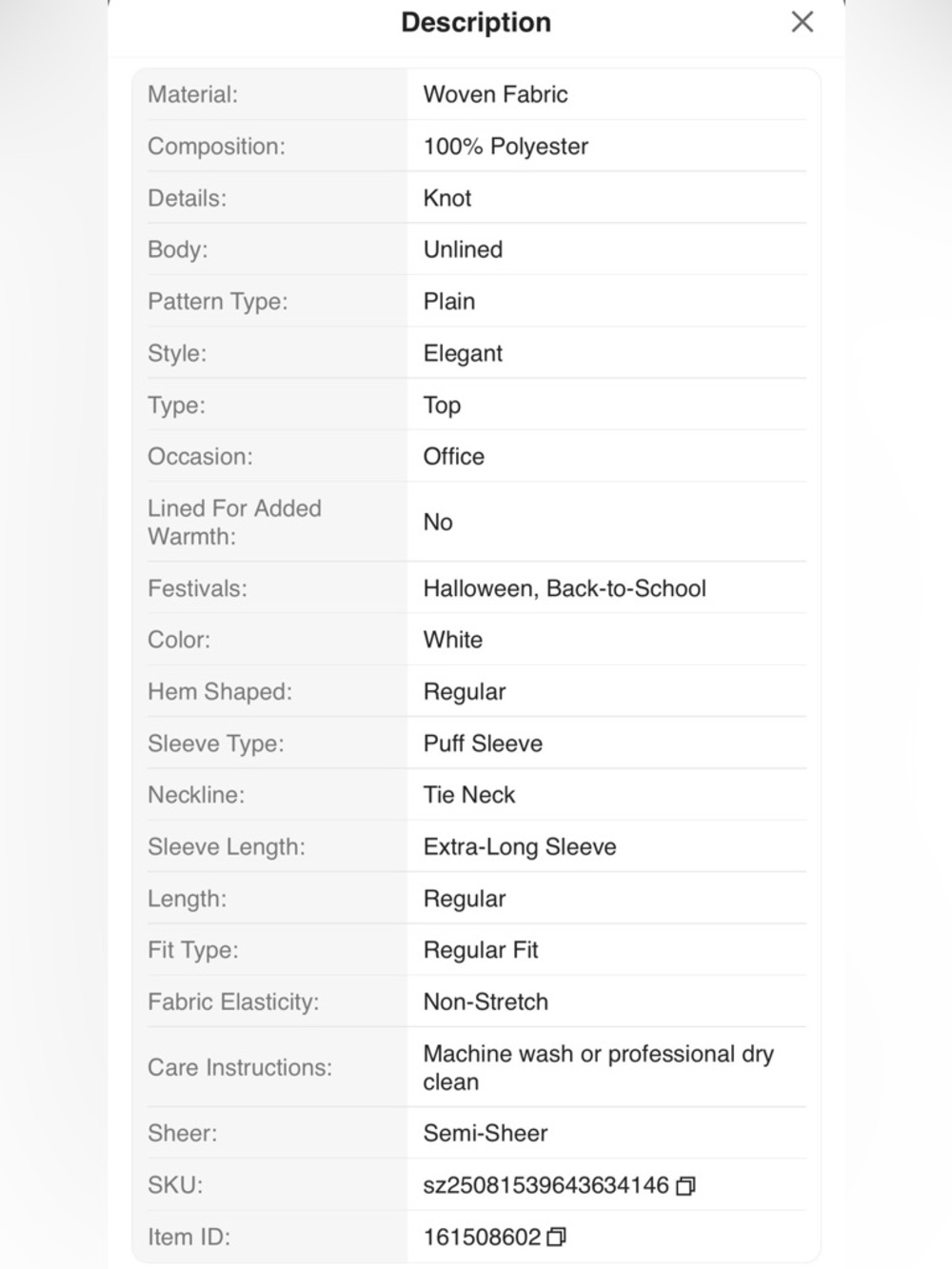Viewport: 952px width, 1269px height.
Task: Click the Semi-Sheer value
Action: click(486, 1133)
